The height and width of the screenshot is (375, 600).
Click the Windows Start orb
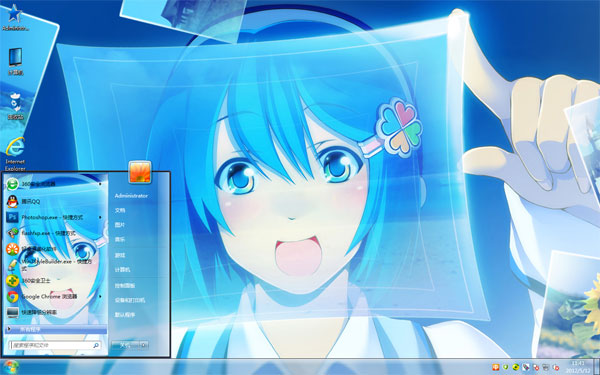[x=10, y=367]
